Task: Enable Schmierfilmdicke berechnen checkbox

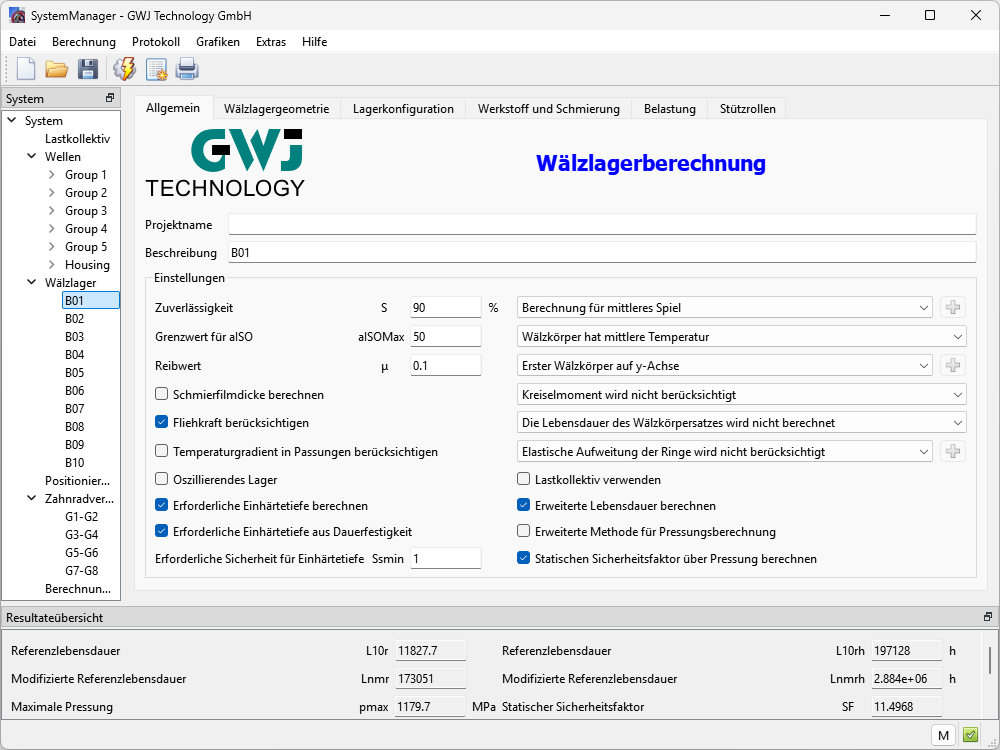Action: point(162,395)
